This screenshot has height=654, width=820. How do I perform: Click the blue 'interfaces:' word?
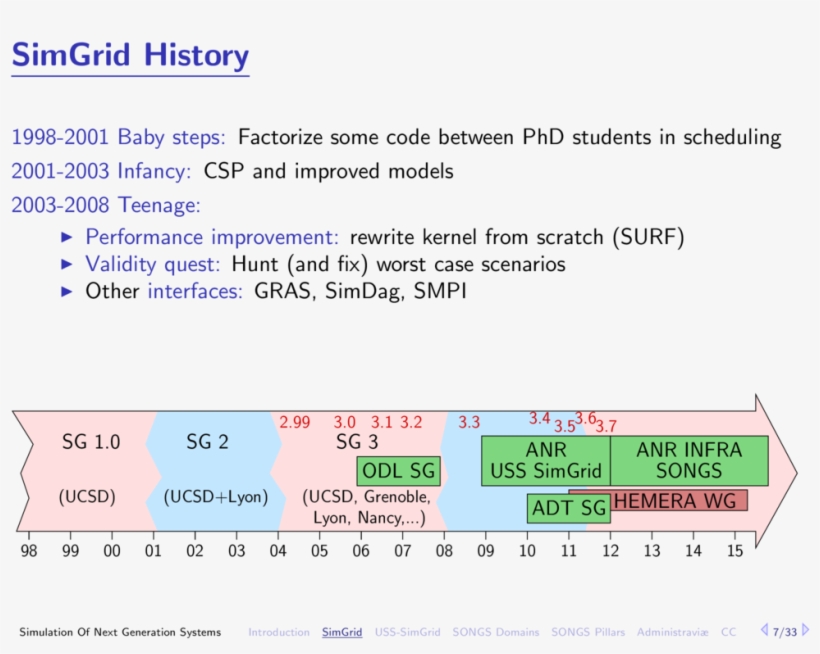(x=195, y=291)
